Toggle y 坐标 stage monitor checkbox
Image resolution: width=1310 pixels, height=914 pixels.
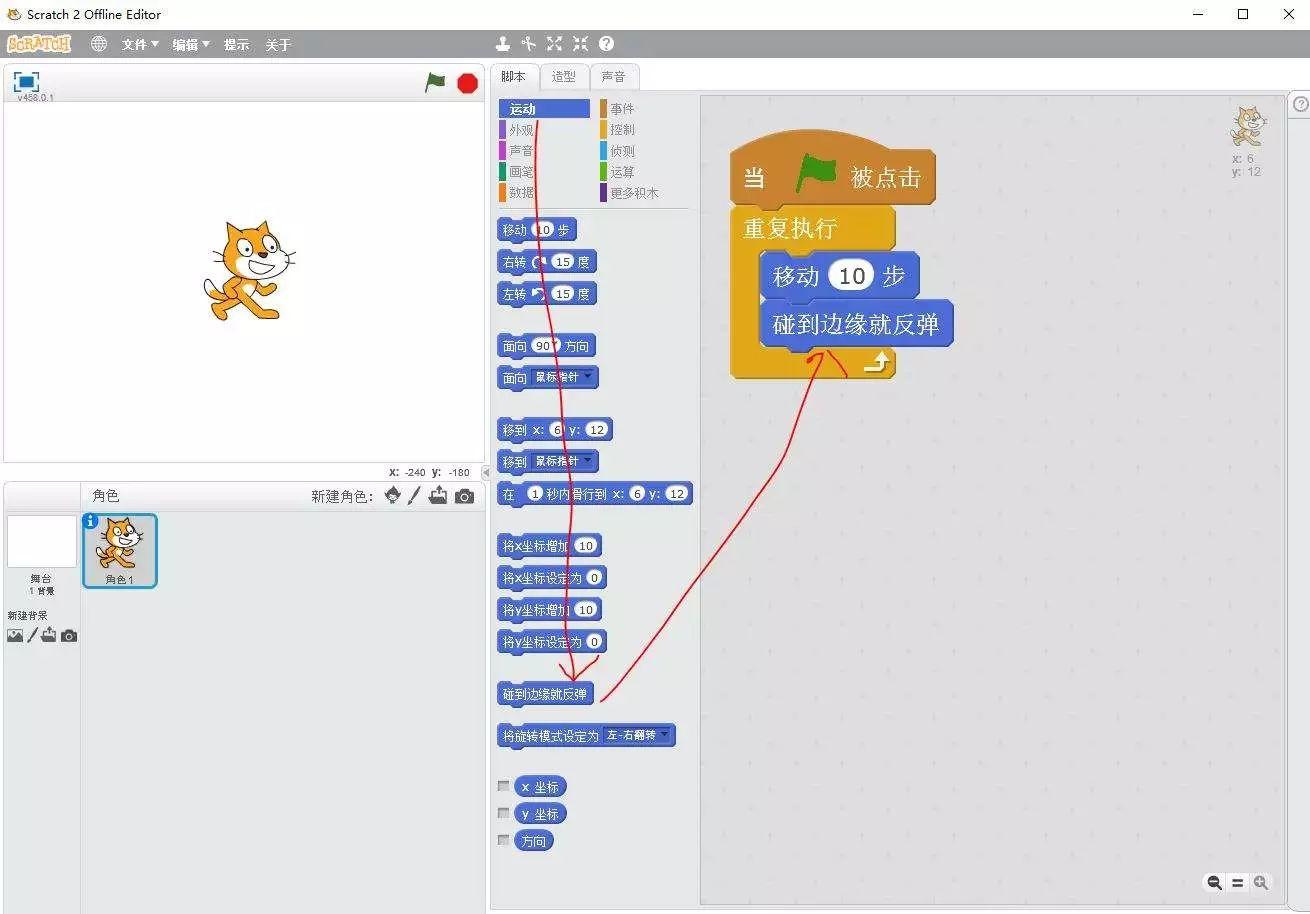(503, 813)
